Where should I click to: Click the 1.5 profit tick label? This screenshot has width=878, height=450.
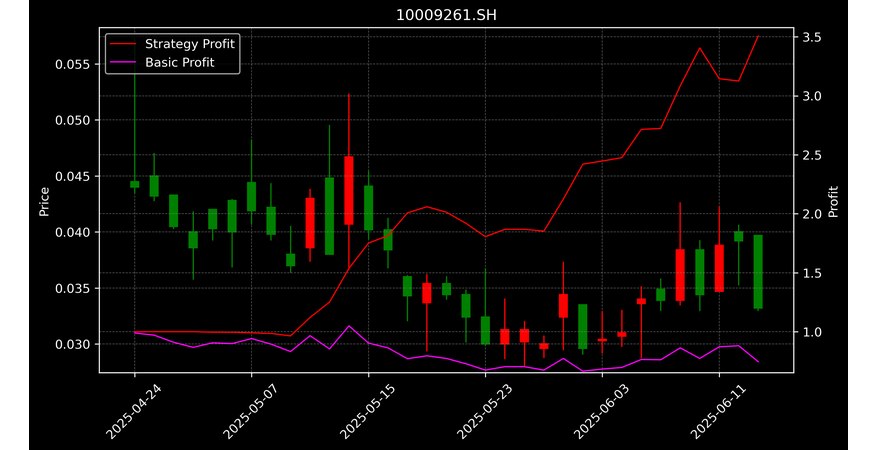[811, 273]
